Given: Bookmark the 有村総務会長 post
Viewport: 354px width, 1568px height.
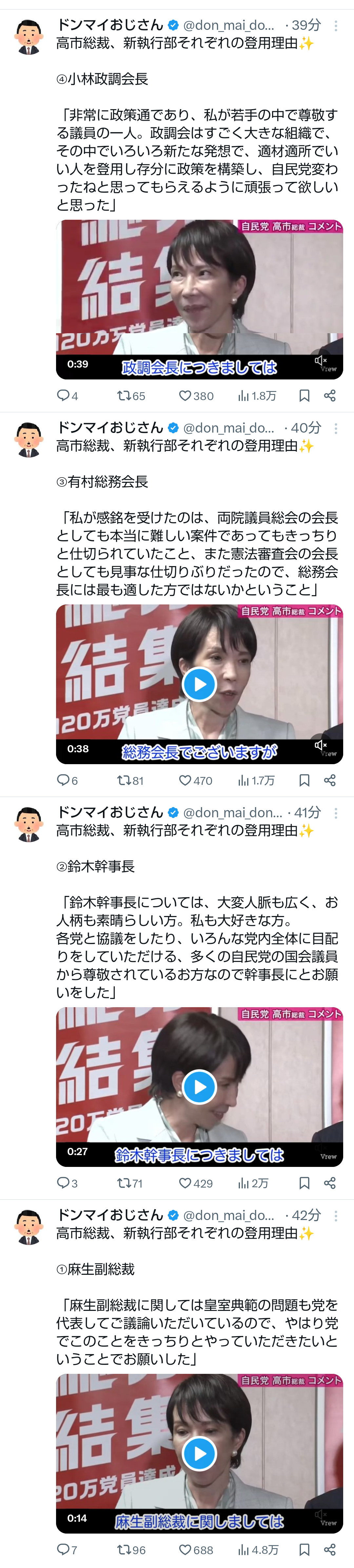Looking at the screenshot, I should coord(304,780).
